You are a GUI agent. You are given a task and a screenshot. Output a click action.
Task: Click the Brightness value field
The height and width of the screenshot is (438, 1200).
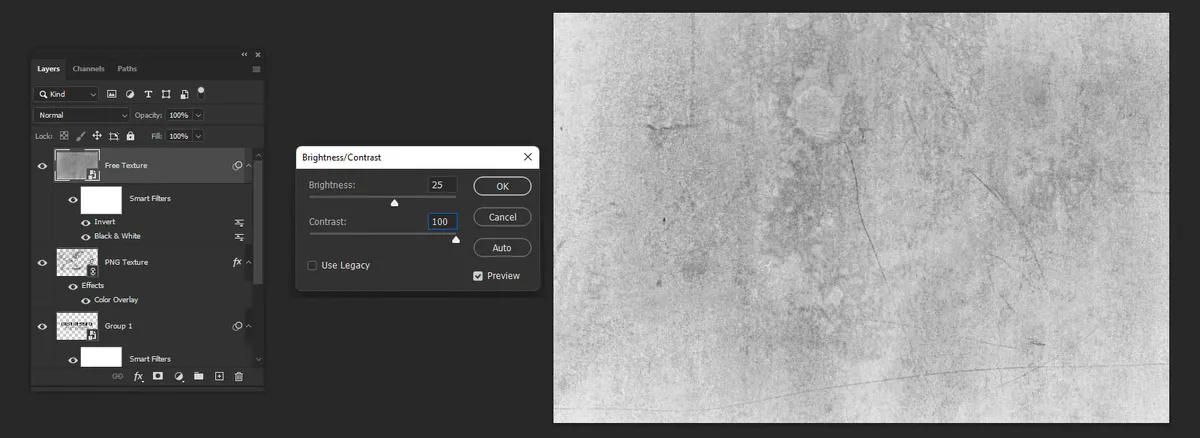[x=442, y=185]
